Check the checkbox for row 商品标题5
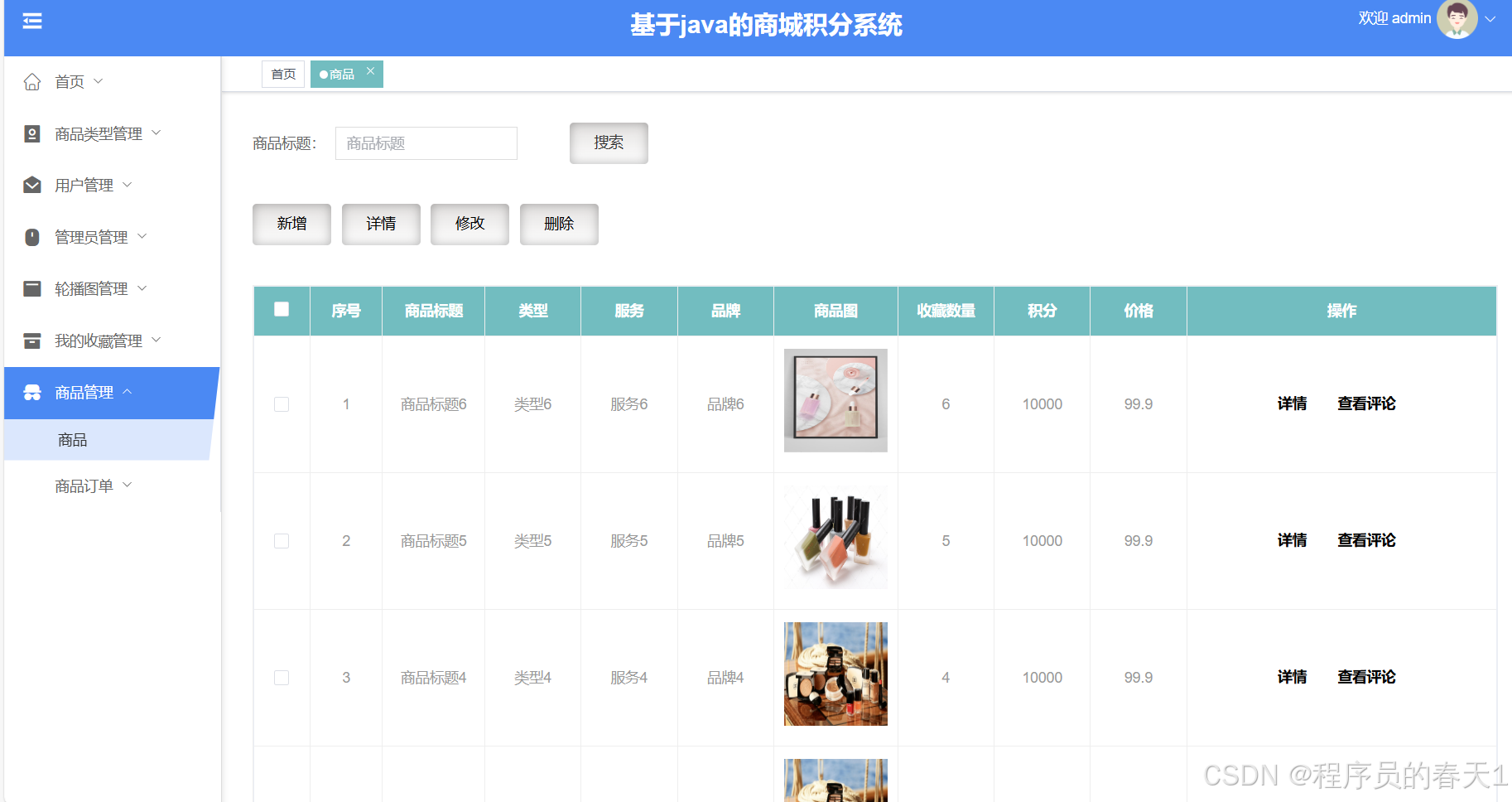This screenshot has width=1512, height=802. [x=282, y=541]
